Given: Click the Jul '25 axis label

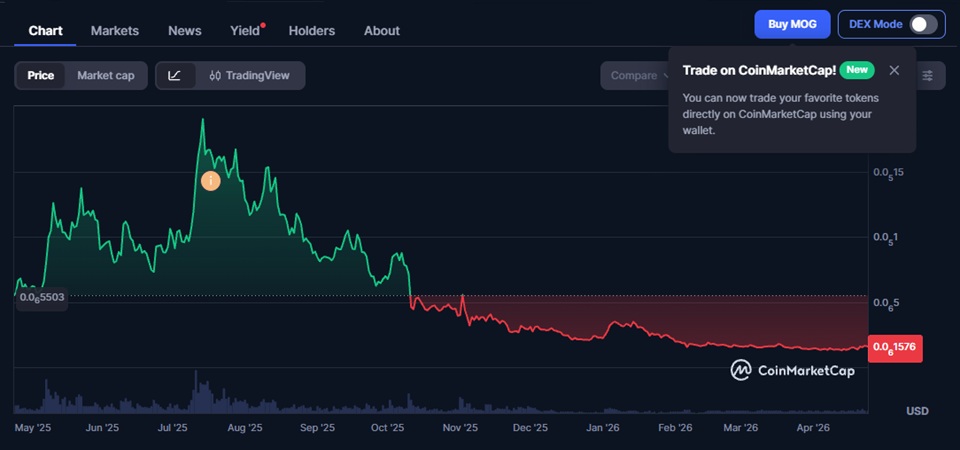Looking at the screenshot, I should tap(175, 428).
